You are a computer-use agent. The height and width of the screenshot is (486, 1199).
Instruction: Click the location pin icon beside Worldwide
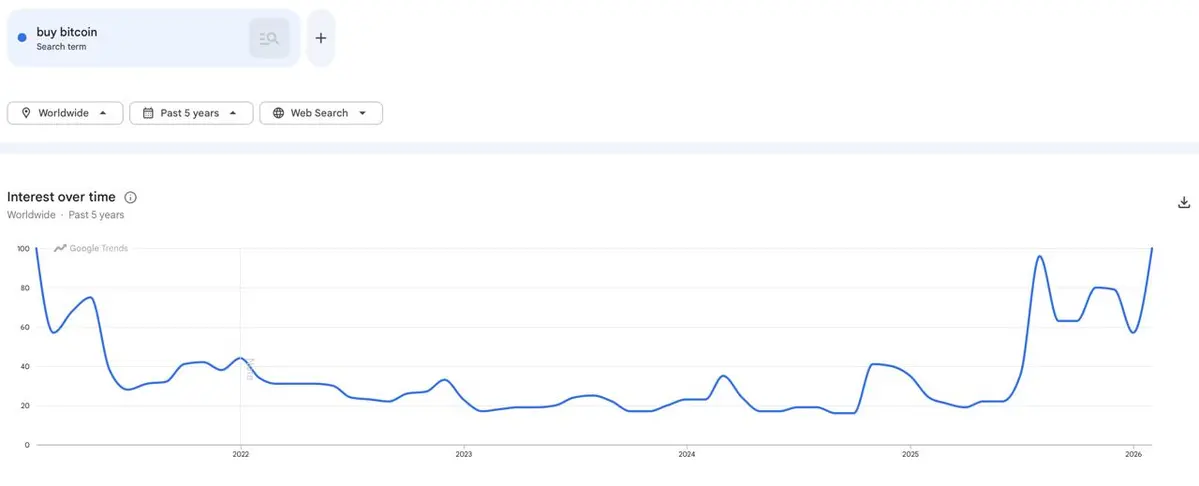tap(25, 113)
